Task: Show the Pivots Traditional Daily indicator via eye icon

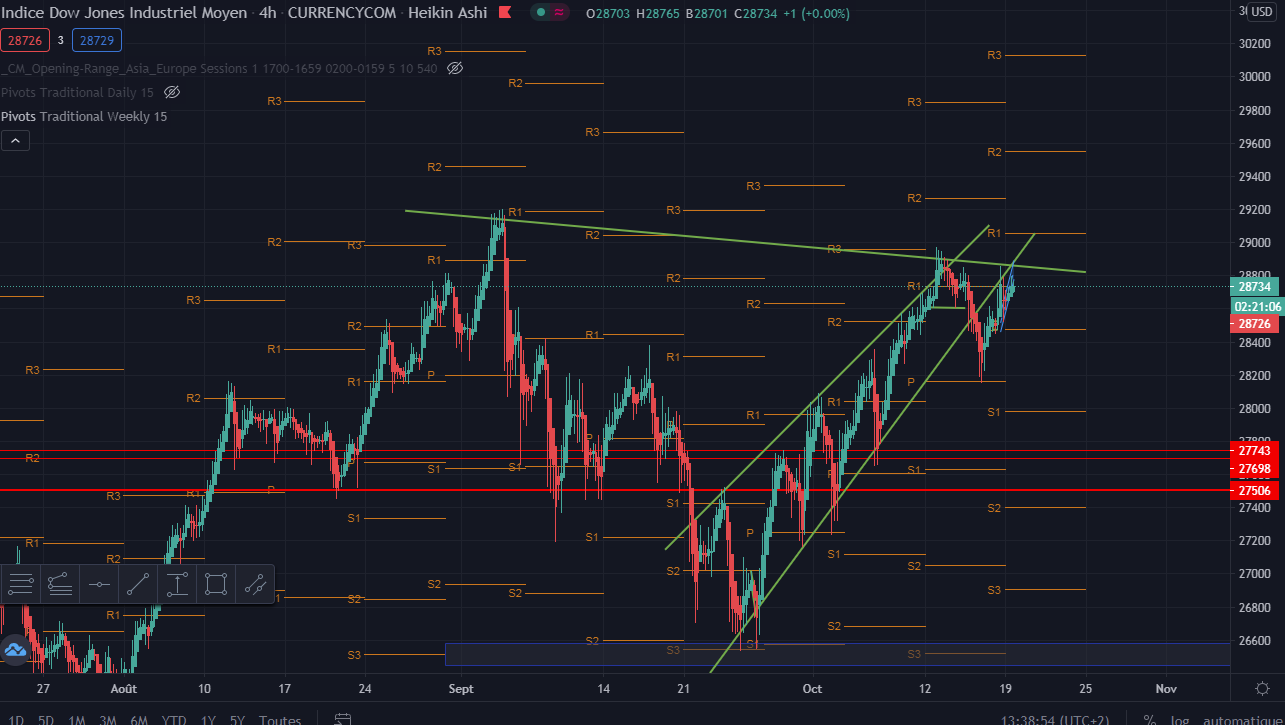Action: click(171, 92)
